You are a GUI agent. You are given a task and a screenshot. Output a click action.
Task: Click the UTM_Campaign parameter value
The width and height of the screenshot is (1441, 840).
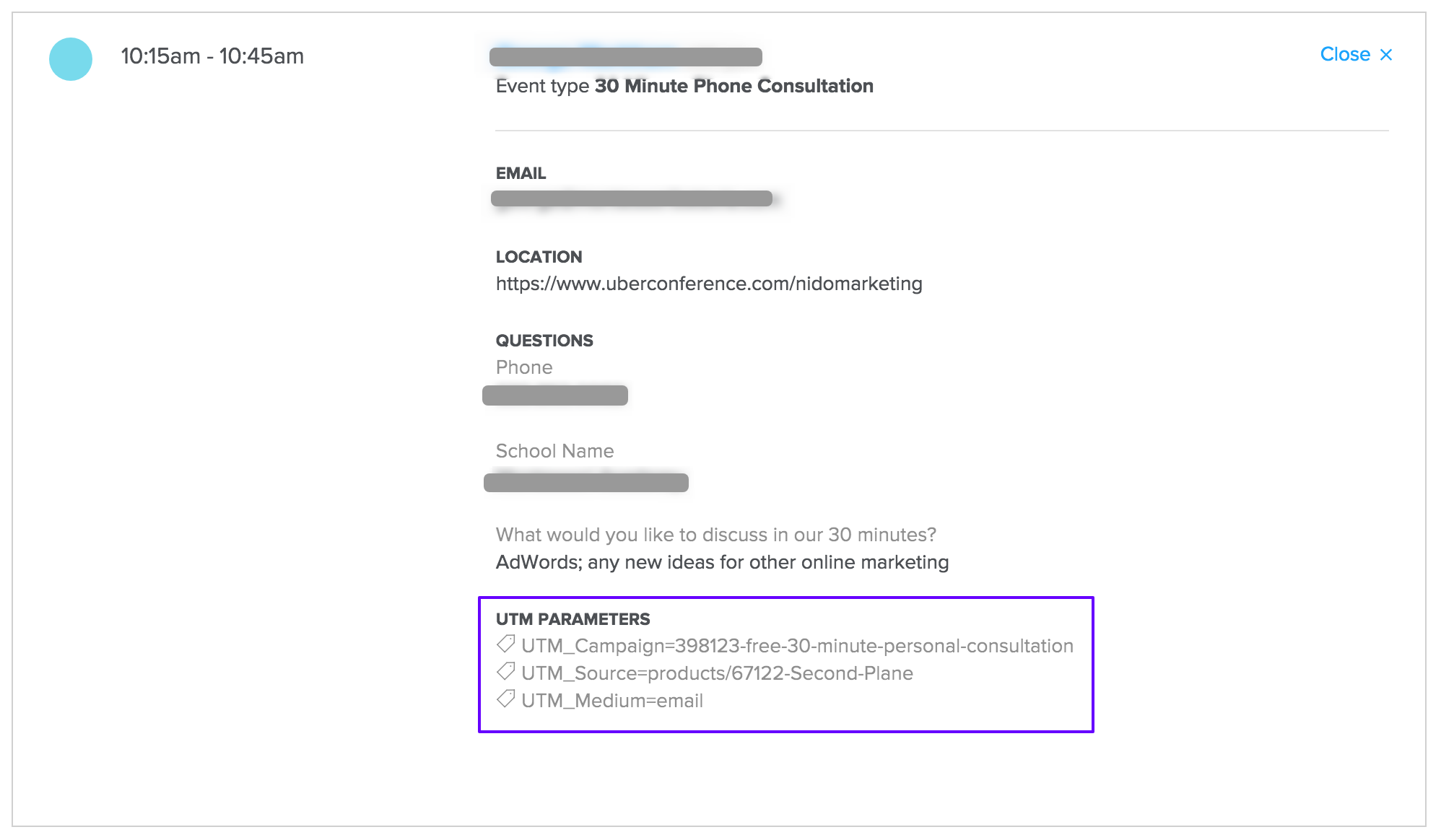click(797, 646)
